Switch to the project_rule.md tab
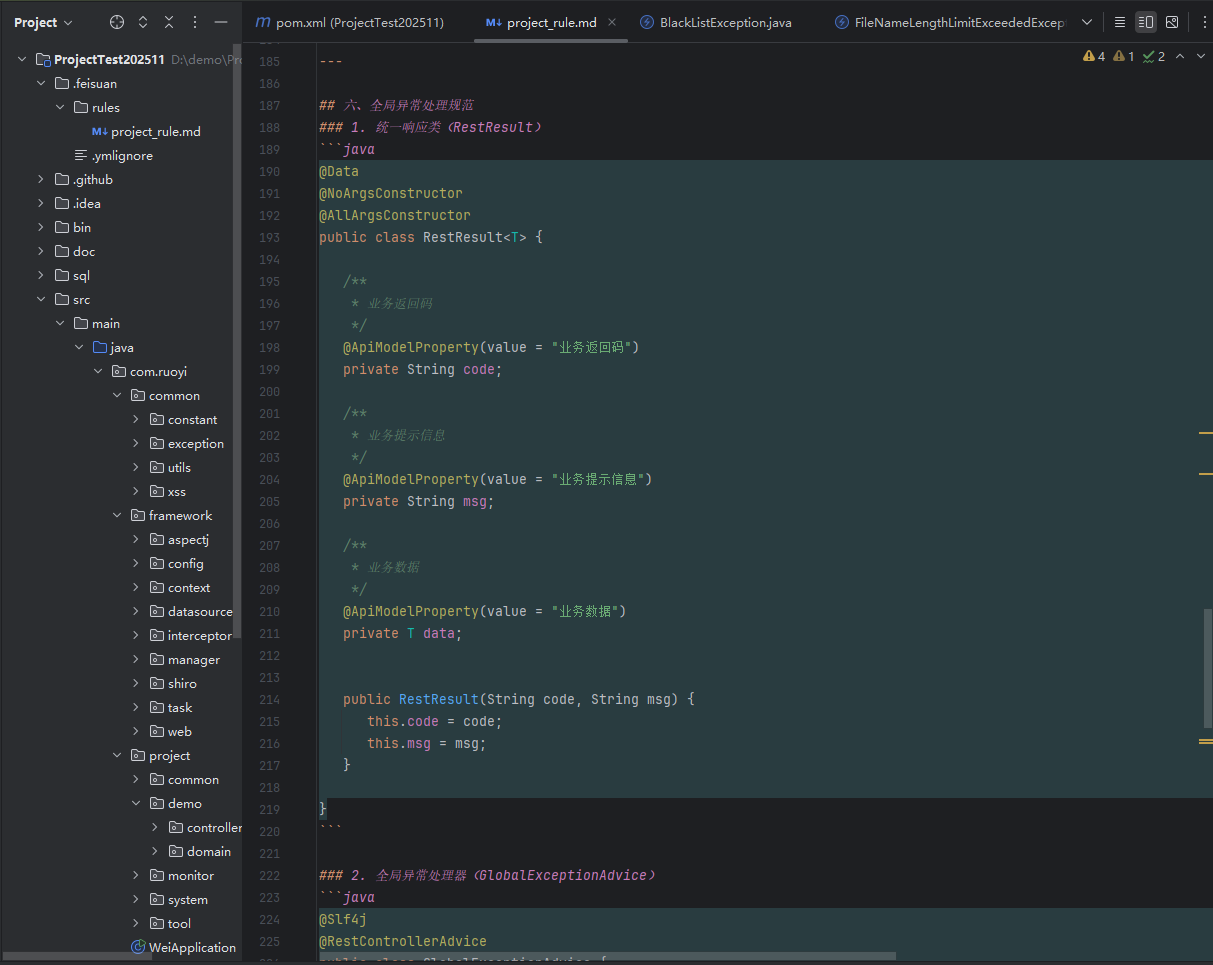 pos(551,22)
